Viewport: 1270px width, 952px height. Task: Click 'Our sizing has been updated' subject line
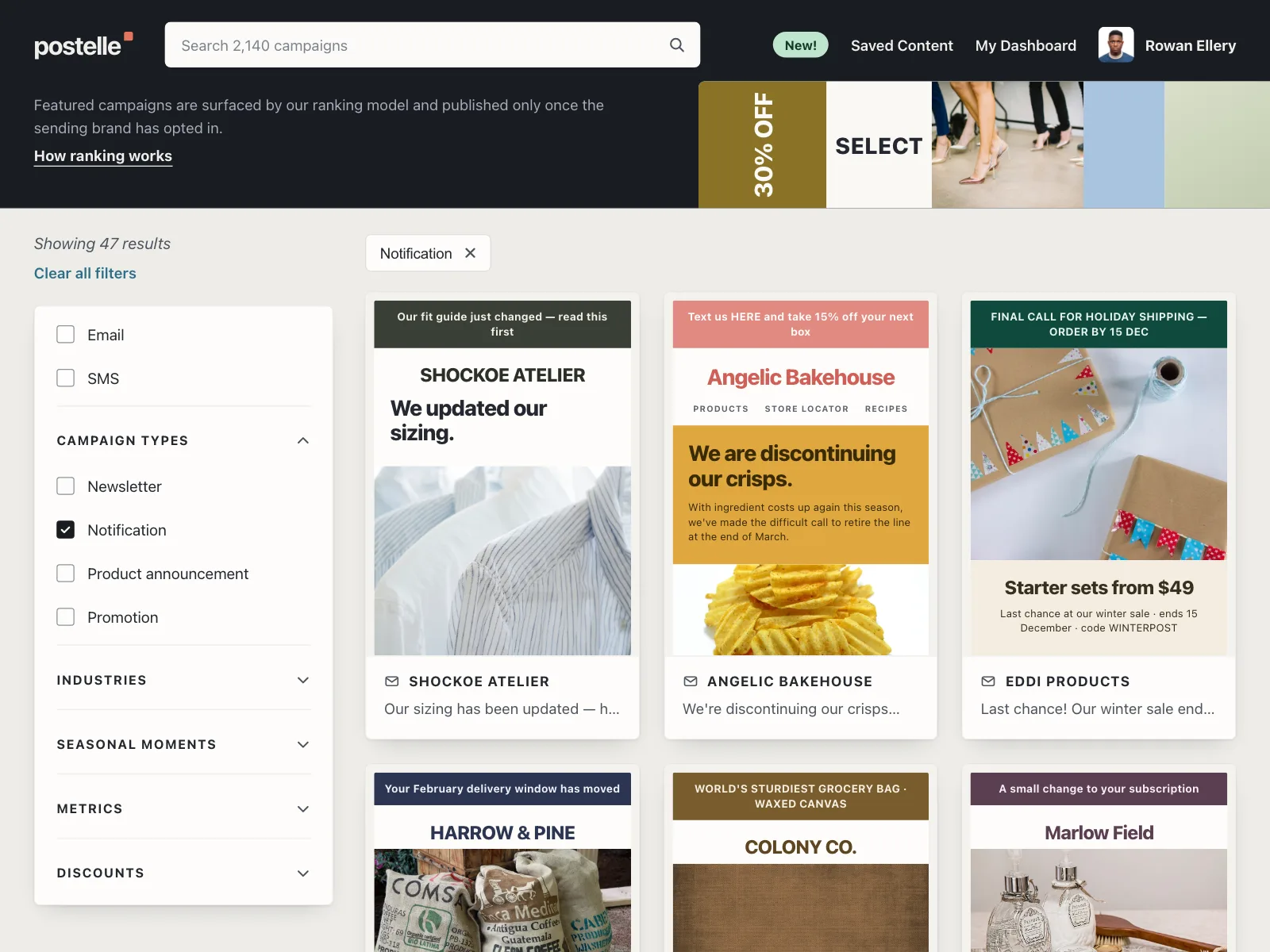click(x=502, y=709)
